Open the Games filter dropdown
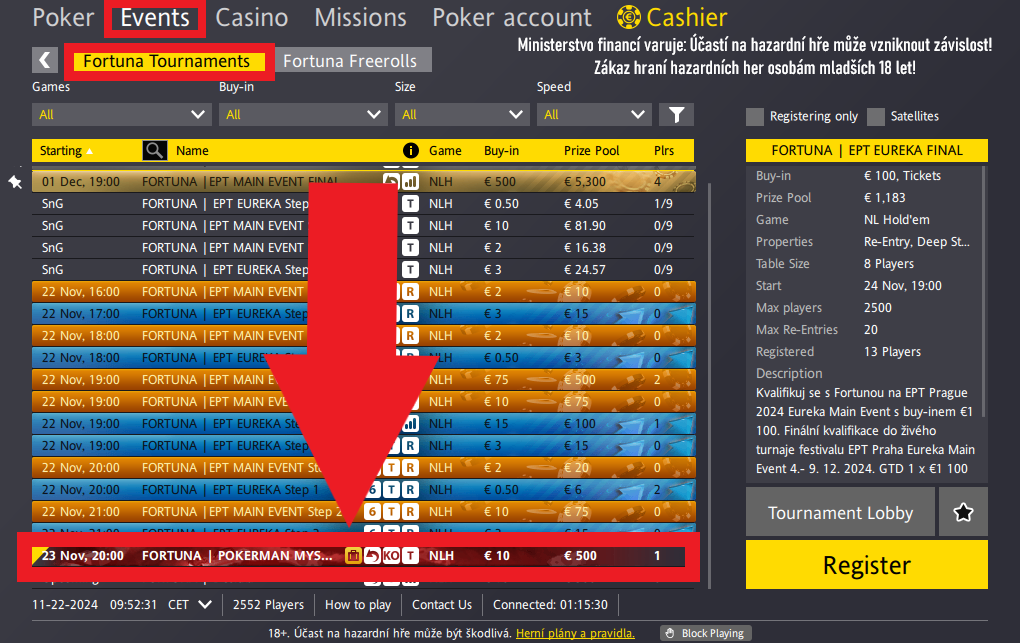 (122, 115)
